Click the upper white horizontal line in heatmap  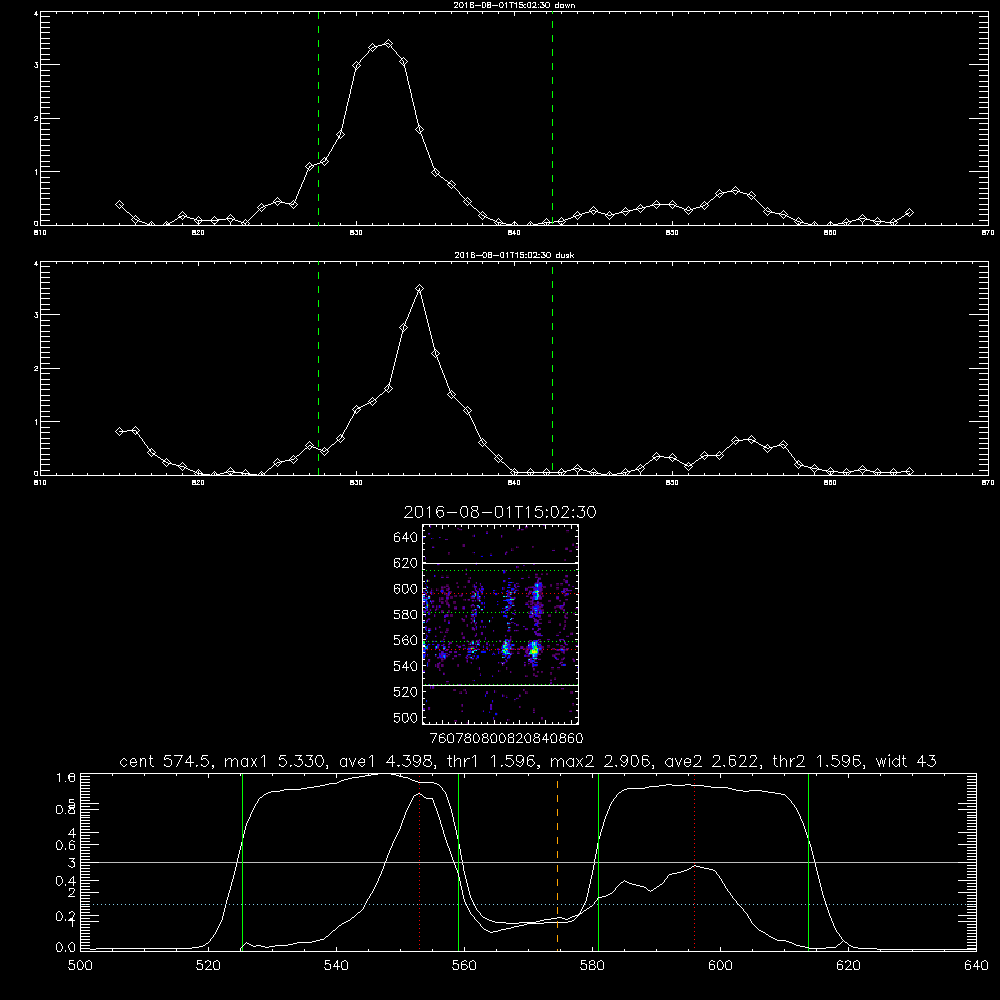[500, 563]
